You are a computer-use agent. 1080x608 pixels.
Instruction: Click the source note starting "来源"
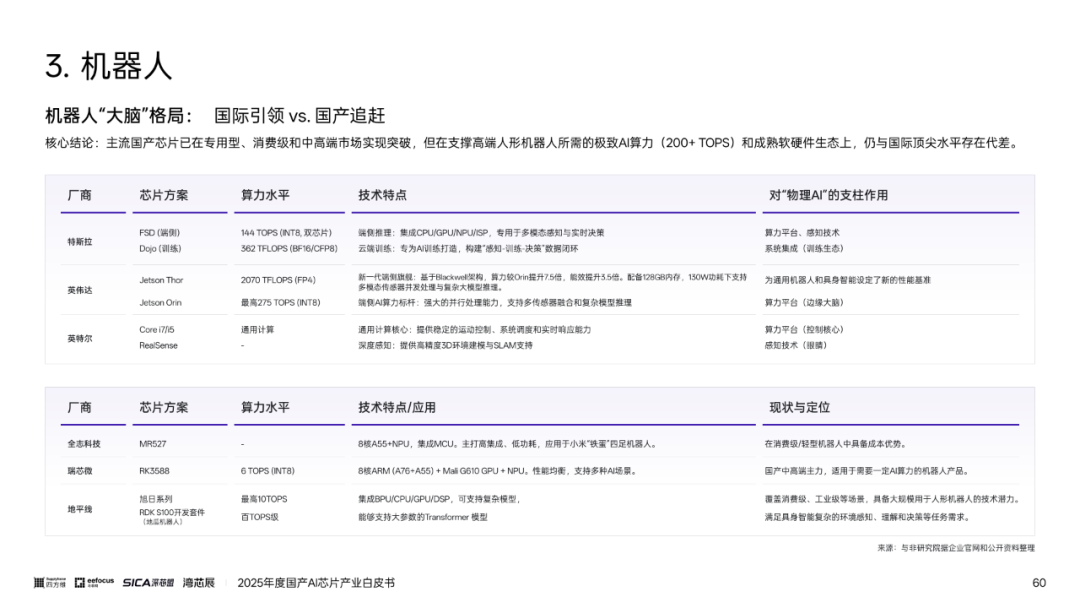tap(956, 548)
